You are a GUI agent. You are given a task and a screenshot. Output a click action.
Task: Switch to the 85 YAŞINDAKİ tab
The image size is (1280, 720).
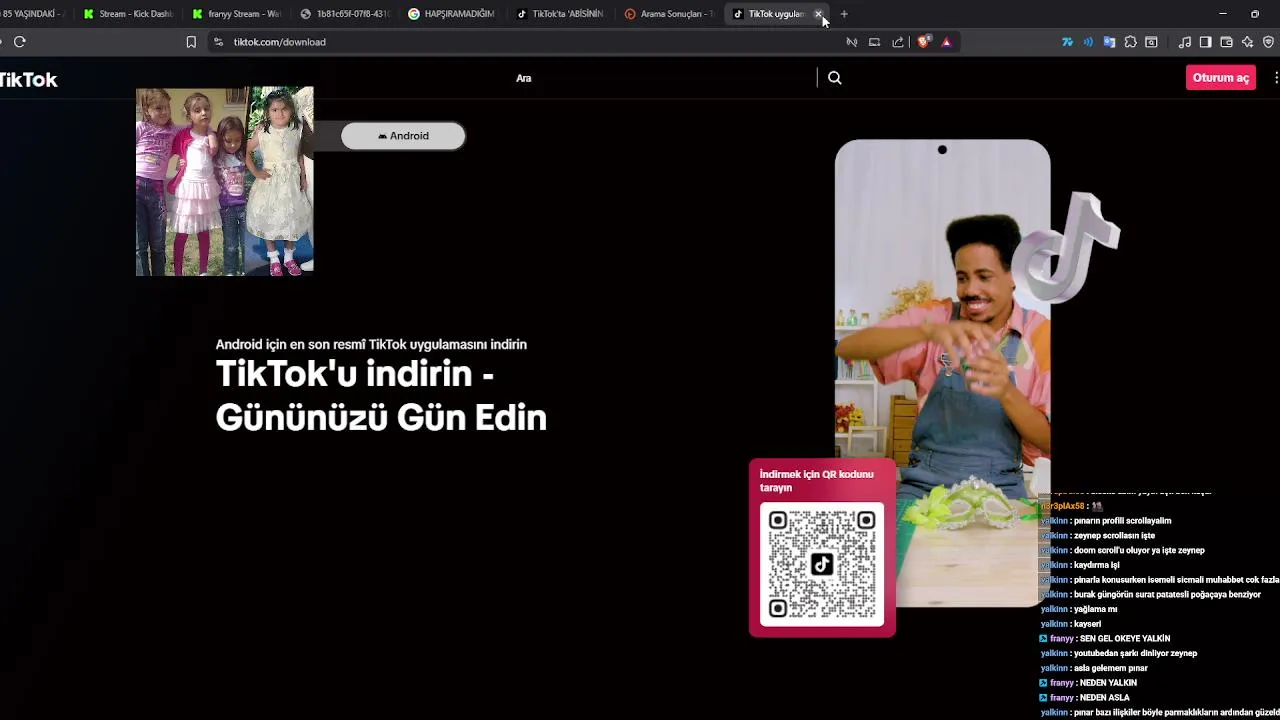click(x=34, y=14)
